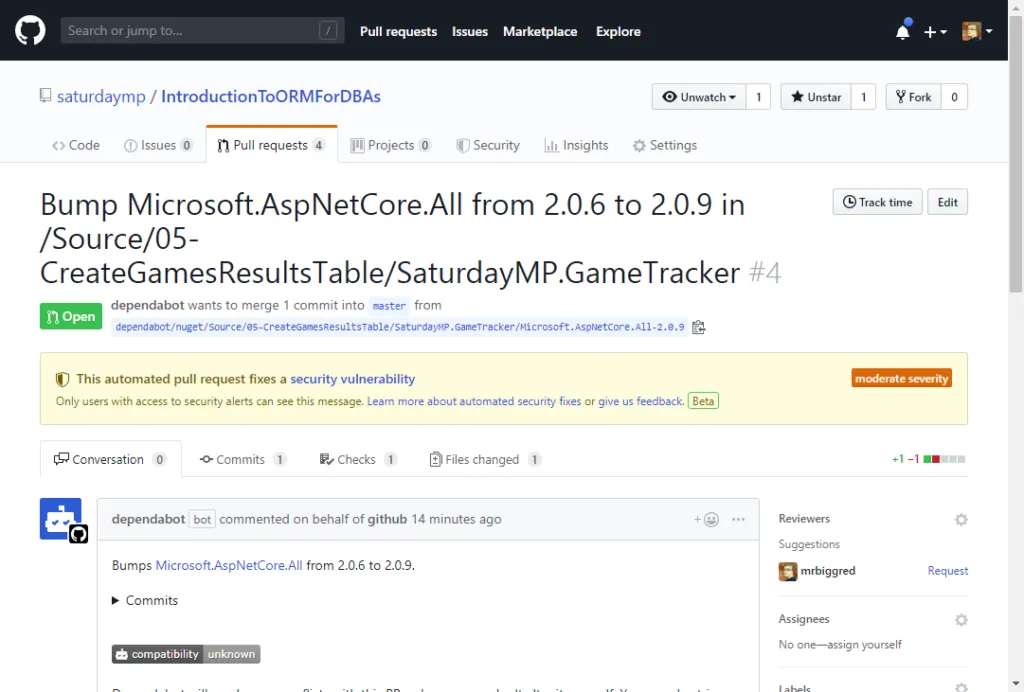Open the user avatar menu
The height and width of the screenshot is (692, 1024).
click(x=977, y=31)
